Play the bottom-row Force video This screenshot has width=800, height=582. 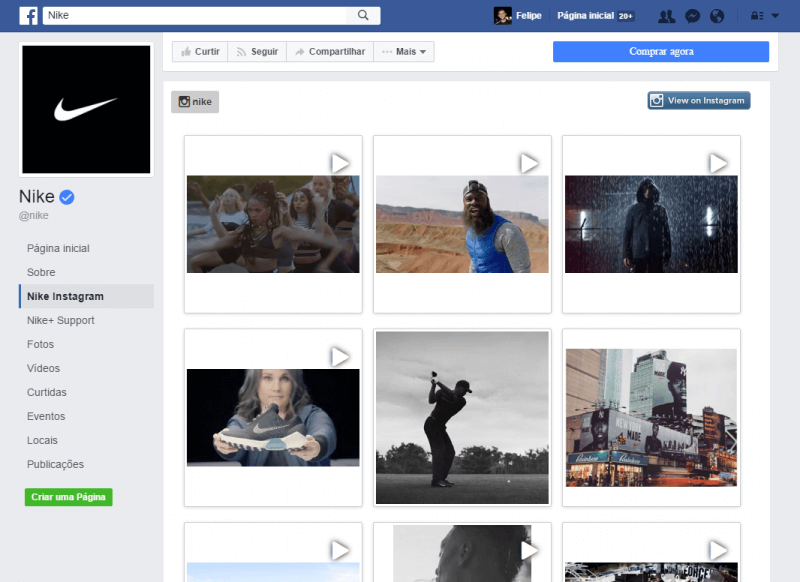(718, 550)
